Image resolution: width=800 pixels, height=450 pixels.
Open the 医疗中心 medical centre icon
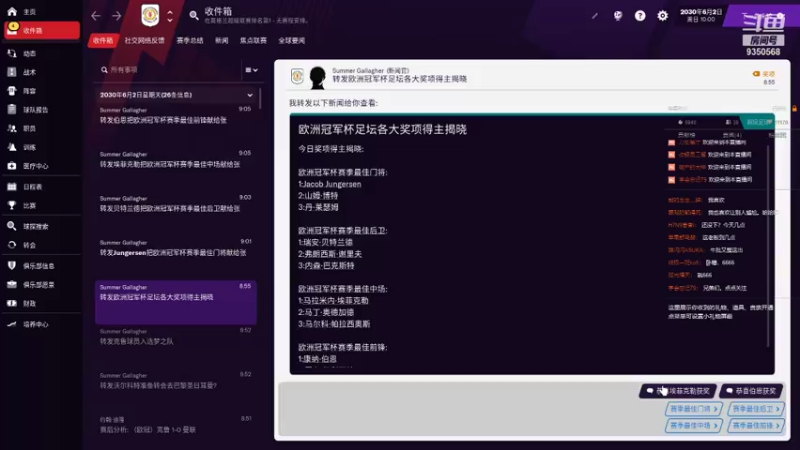12,166
